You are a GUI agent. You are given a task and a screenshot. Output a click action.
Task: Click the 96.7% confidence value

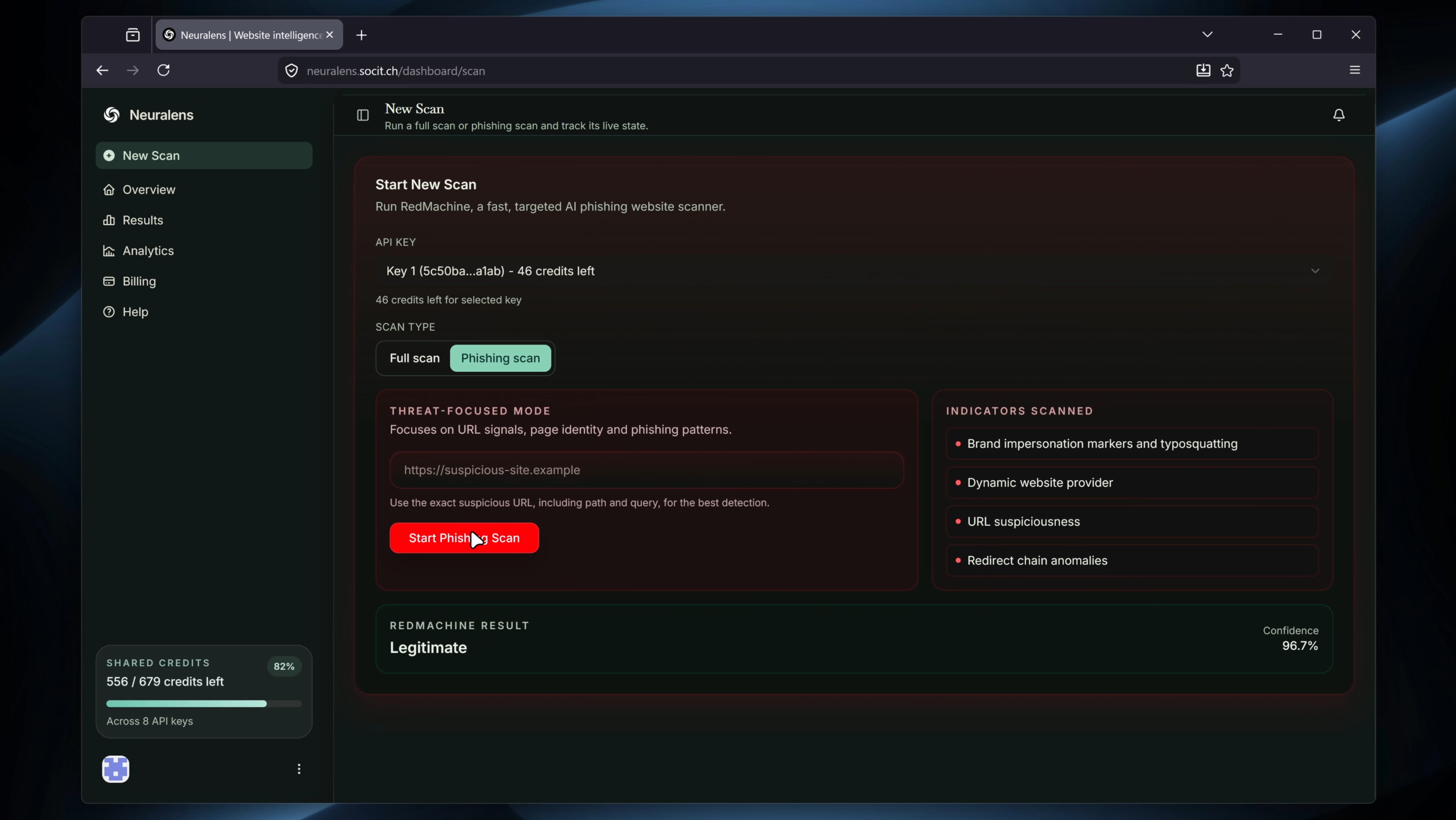1300,646
